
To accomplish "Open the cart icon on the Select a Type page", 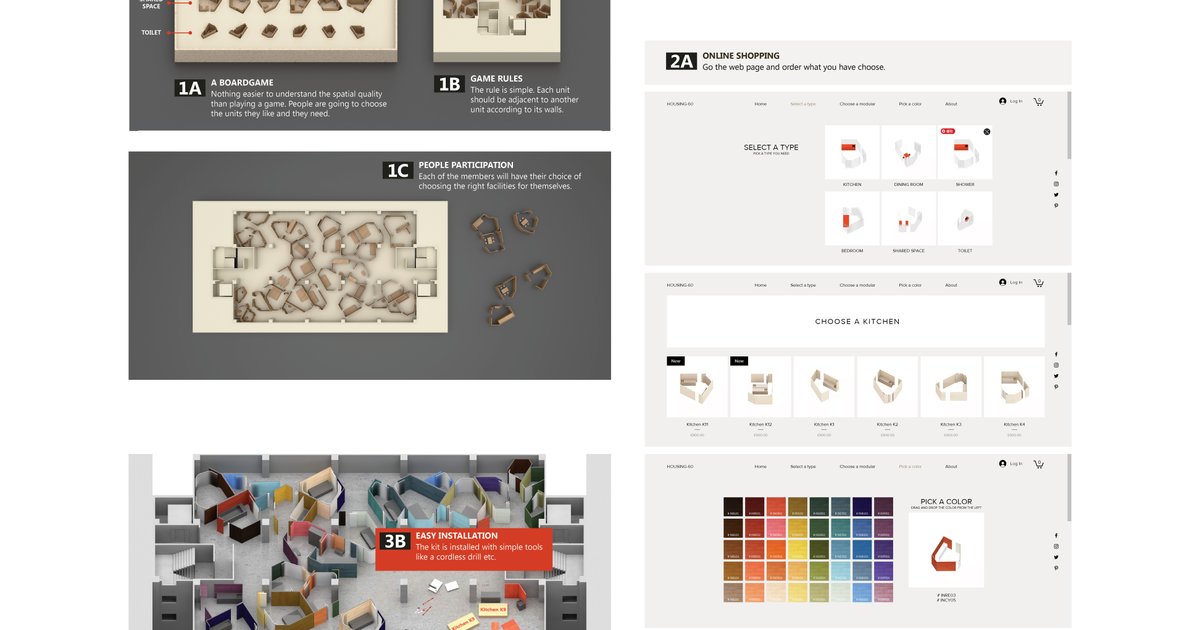I will click(1039, 101).
